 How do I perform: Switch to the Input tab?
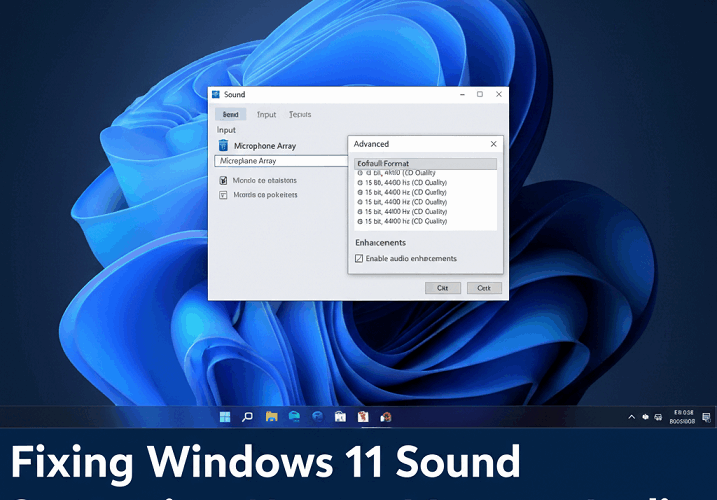(x=266, y=114)
